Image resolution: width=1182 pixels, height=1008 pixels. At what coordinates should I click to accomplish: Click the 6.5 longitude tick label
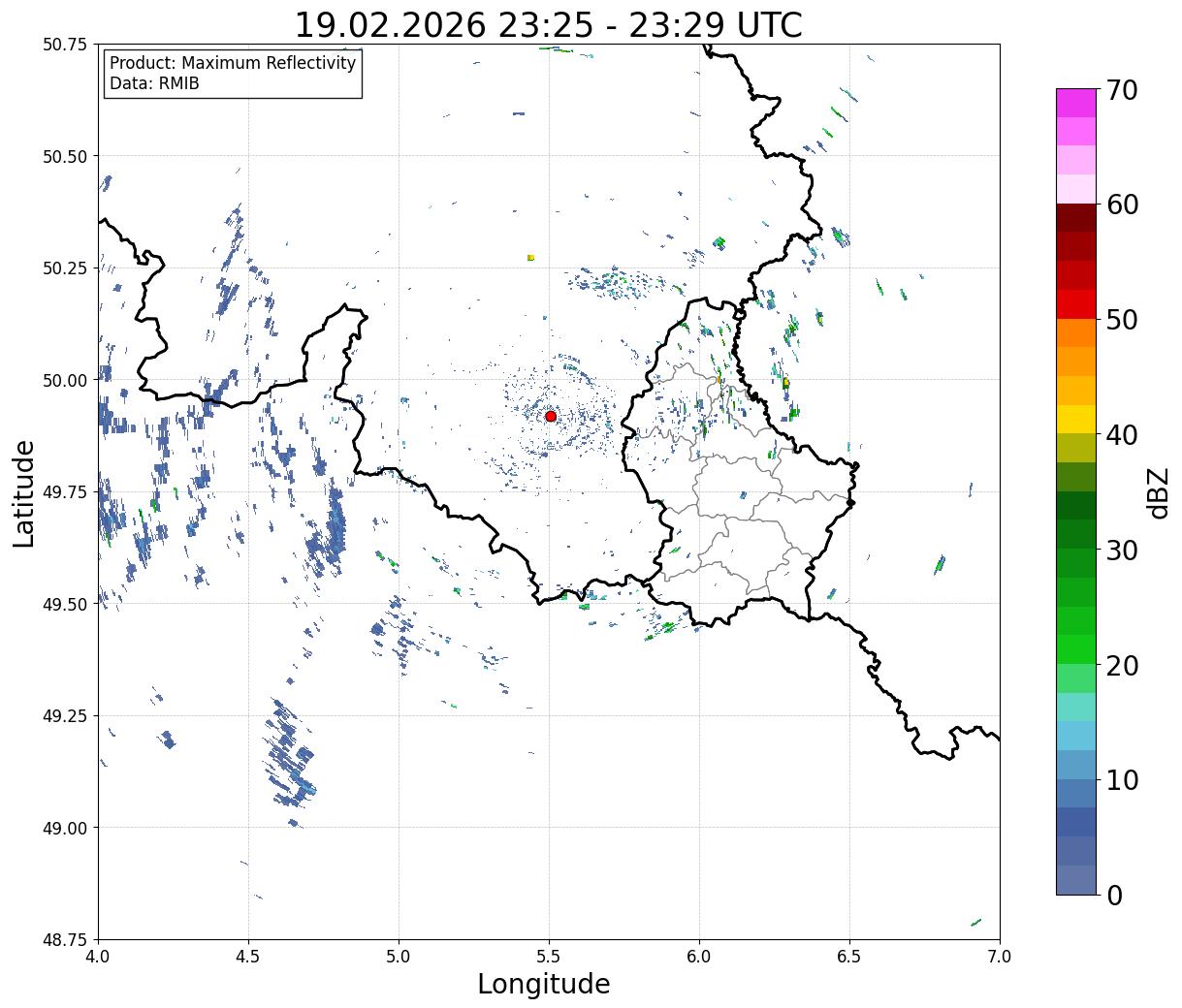[849, 957]
